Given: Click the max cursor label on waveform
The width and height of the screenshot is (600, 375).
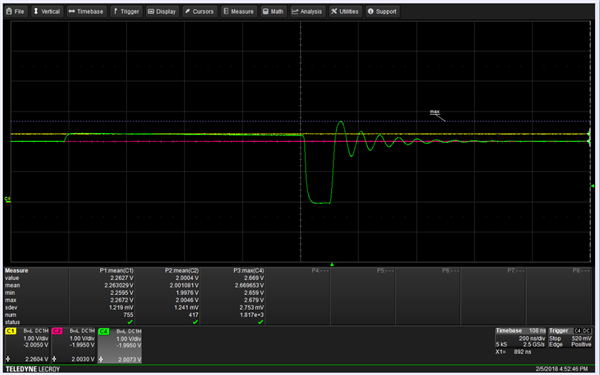Looking at the screenshot, I should click(435, 112).
